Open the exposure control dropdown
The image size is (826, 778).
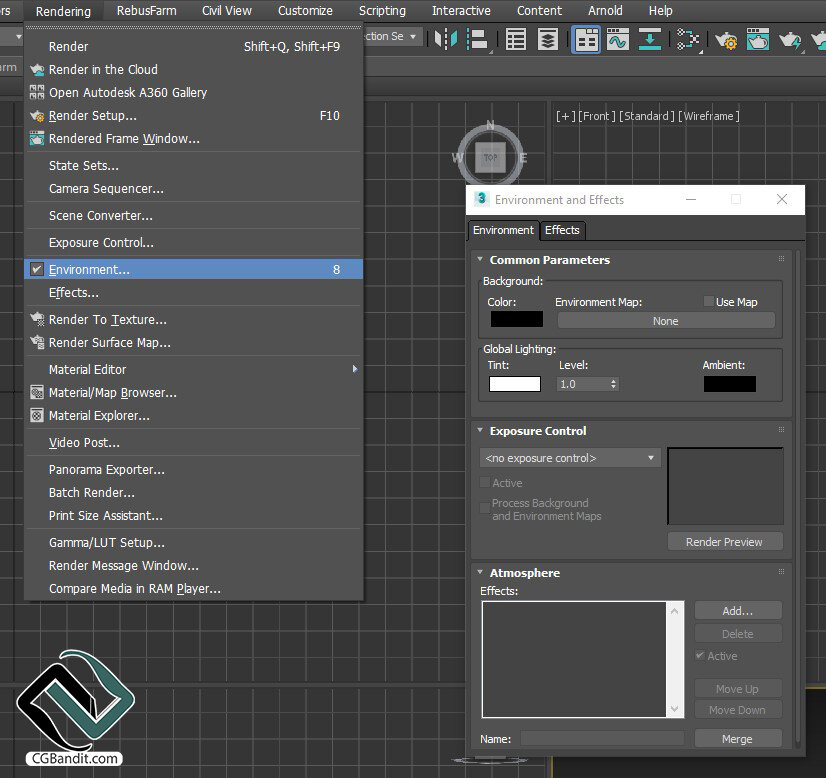tap(570, 458)
